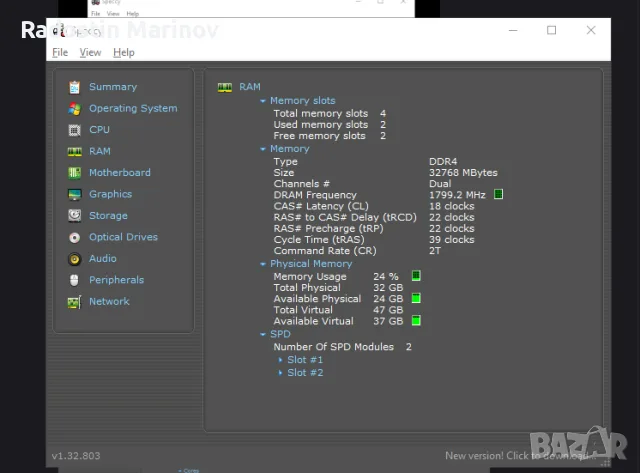
Task: Collapse the Memory slots section
Action: click(263, 101)
